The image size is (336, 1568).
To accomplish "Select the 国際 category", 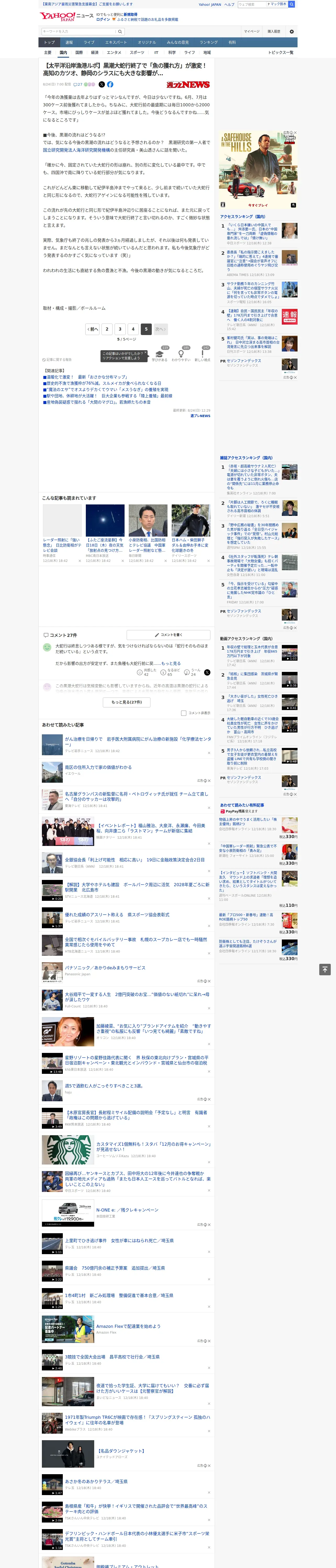I will [x=79, y=52].
